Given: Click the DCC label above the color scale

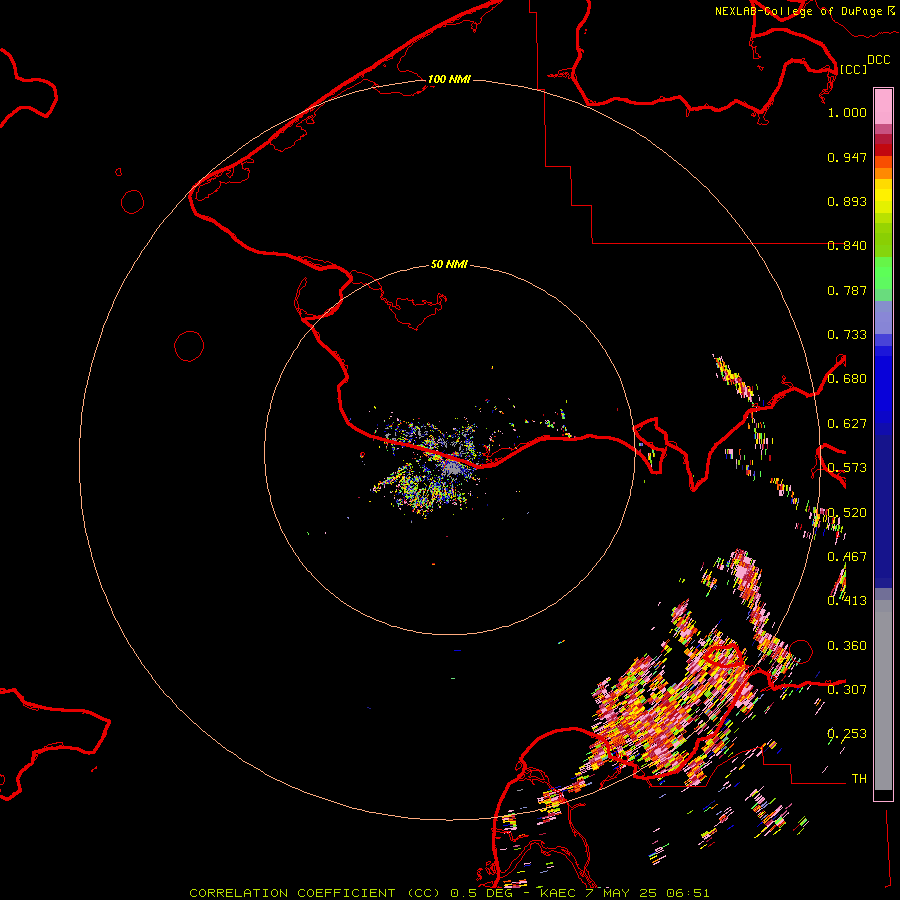Looking at the screenshot, I should (879, 60).
